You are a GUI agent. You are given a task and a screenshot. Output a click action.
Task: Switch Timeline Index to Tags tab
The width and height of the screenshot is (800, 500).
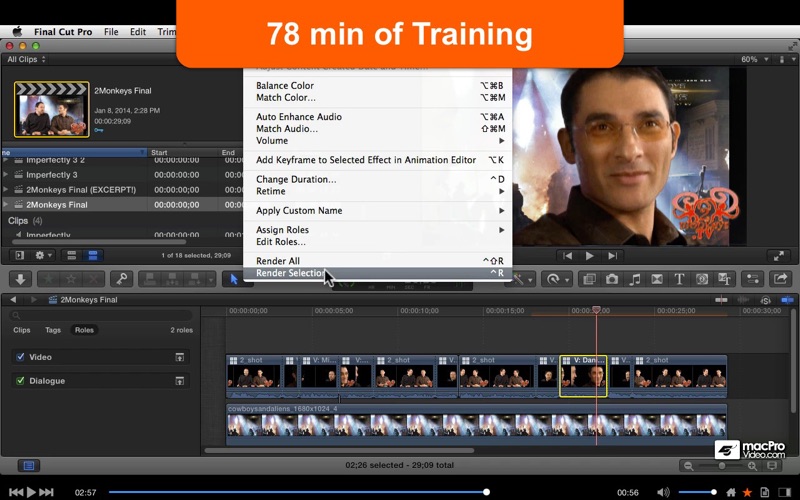click(x=53, y=330)
